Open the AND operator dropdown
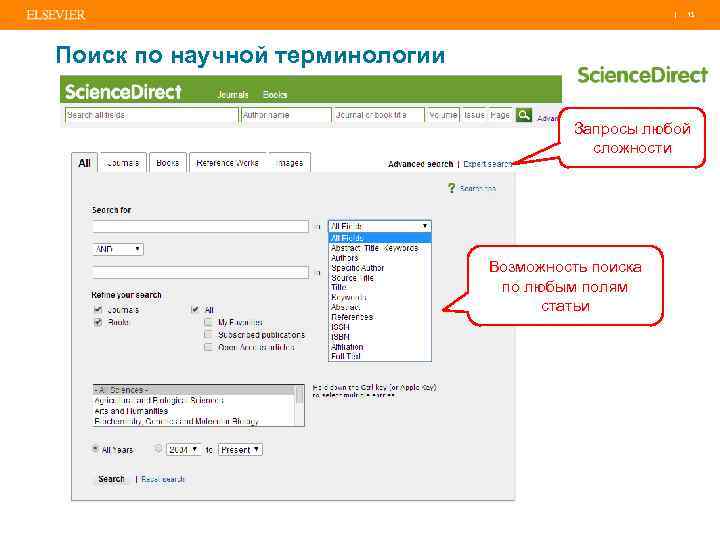This screenshot has height=540, width=720. (x=118, y=249)
